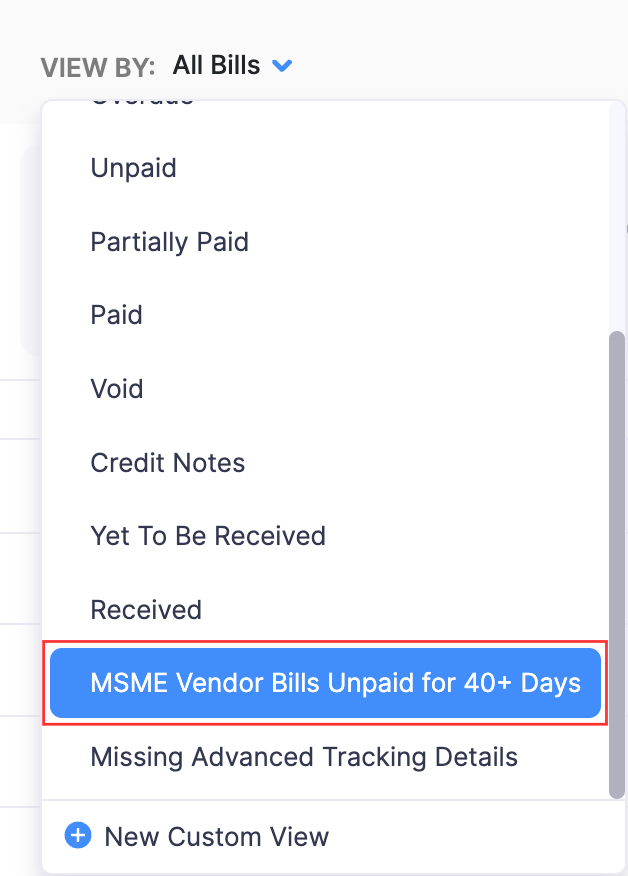Choose the Partially Paid view

169,242
